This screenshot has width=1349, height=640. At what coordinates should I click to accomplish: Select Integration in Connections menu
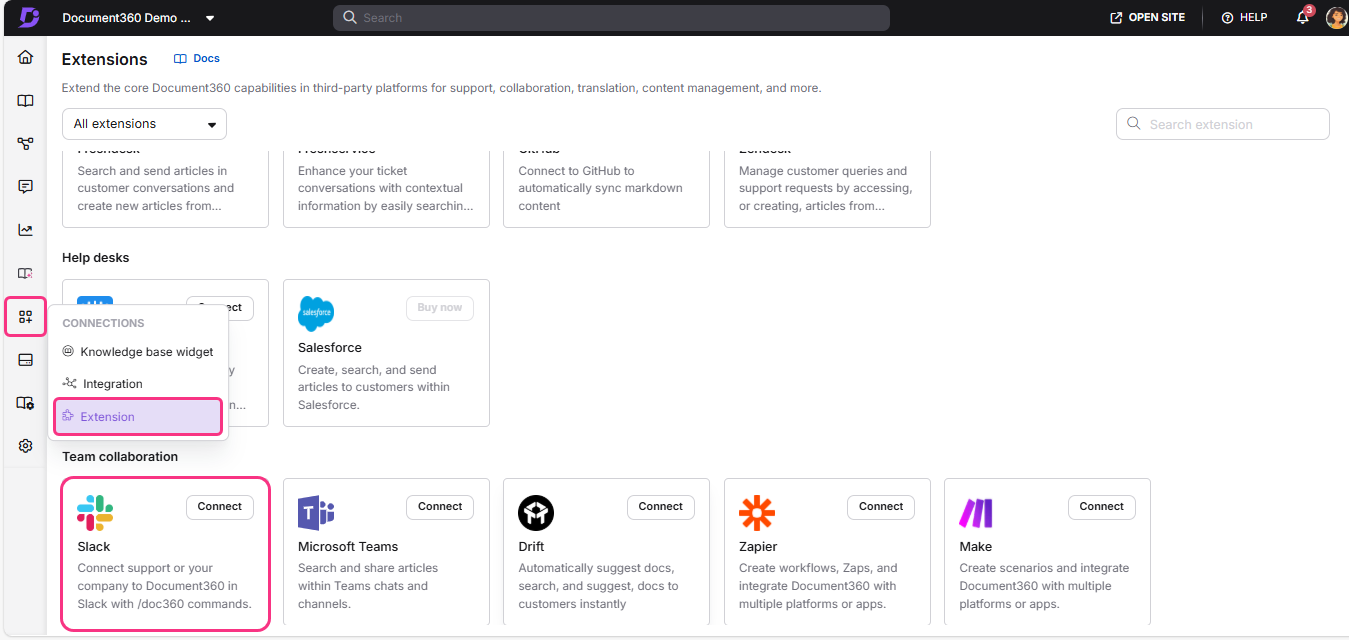(112, 384)
